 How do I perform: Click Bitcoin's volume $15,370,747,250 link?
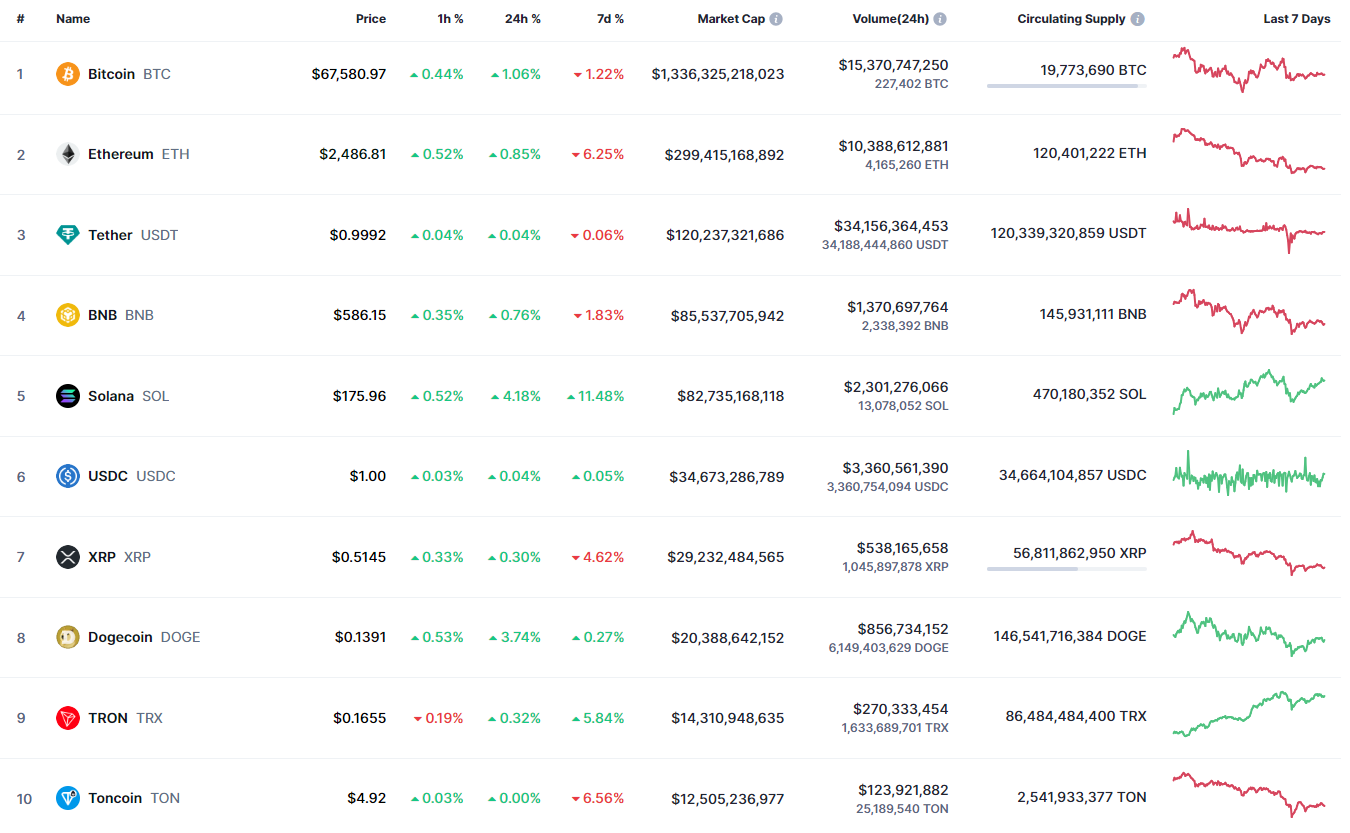click(x=893, y=65)
